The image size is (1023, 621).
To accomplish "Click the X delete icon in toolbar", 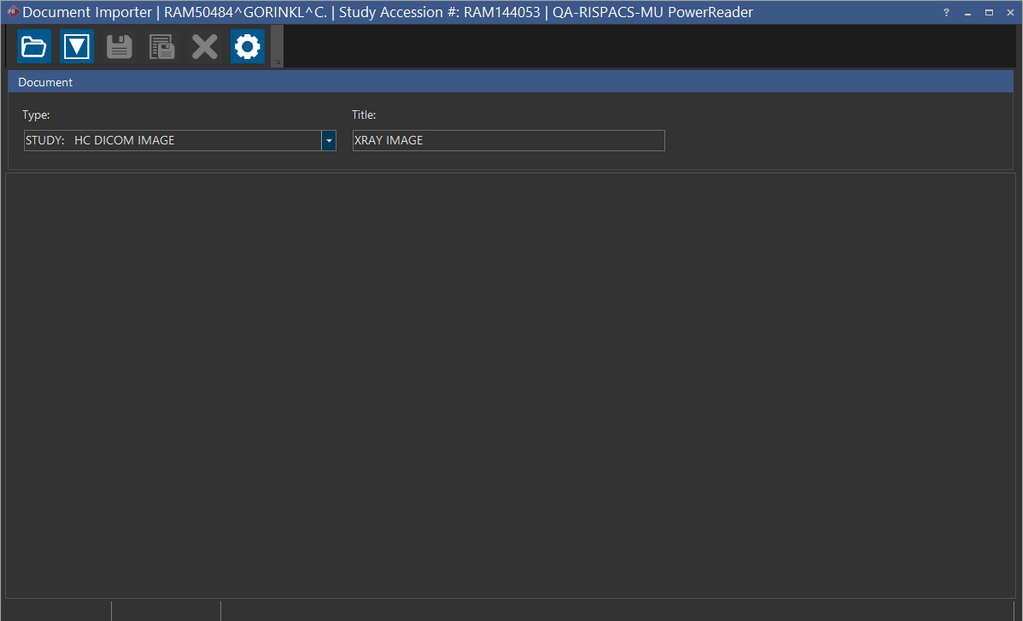I will [x=205, y=46].
